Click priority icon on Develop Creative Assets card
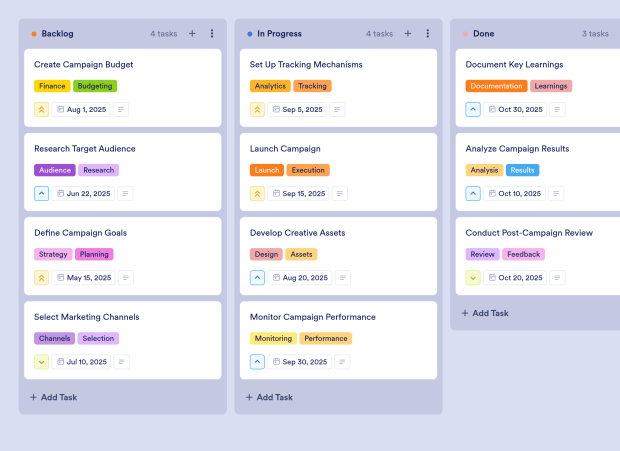 257,278
